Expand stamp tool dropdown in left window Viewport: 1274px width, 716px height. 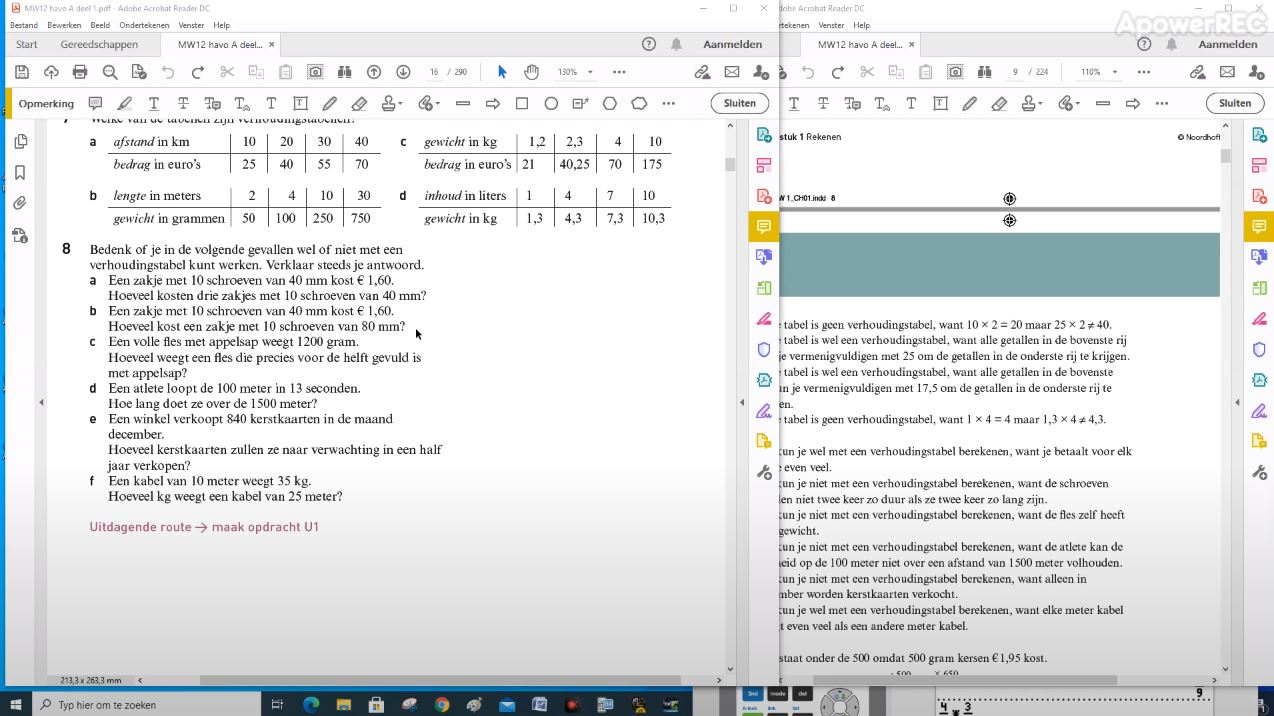400,103
